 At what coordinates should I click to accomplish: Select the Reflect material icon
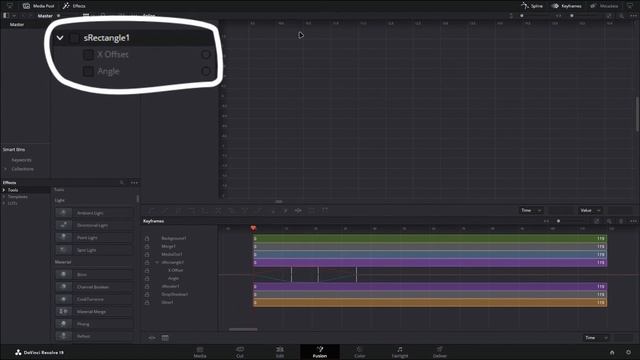click(x=63, y=336)
